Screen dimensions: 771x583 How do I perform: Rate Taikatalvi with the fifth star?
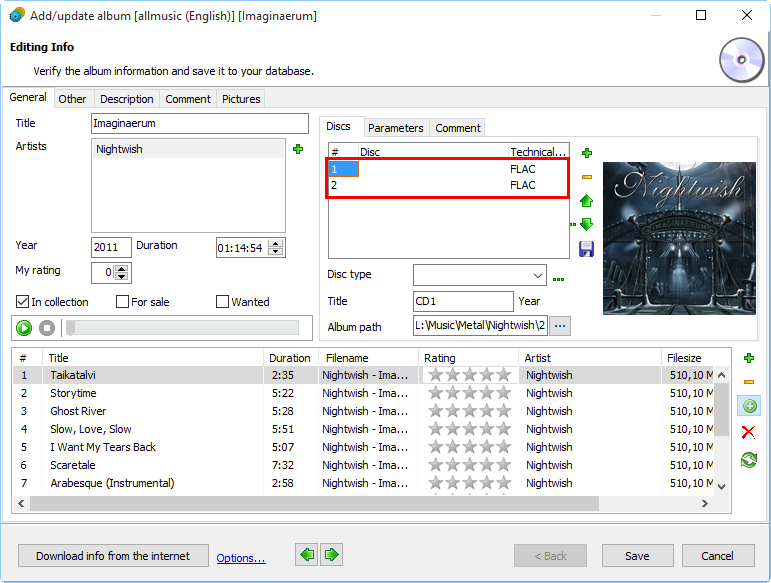(x=504, y=375)
